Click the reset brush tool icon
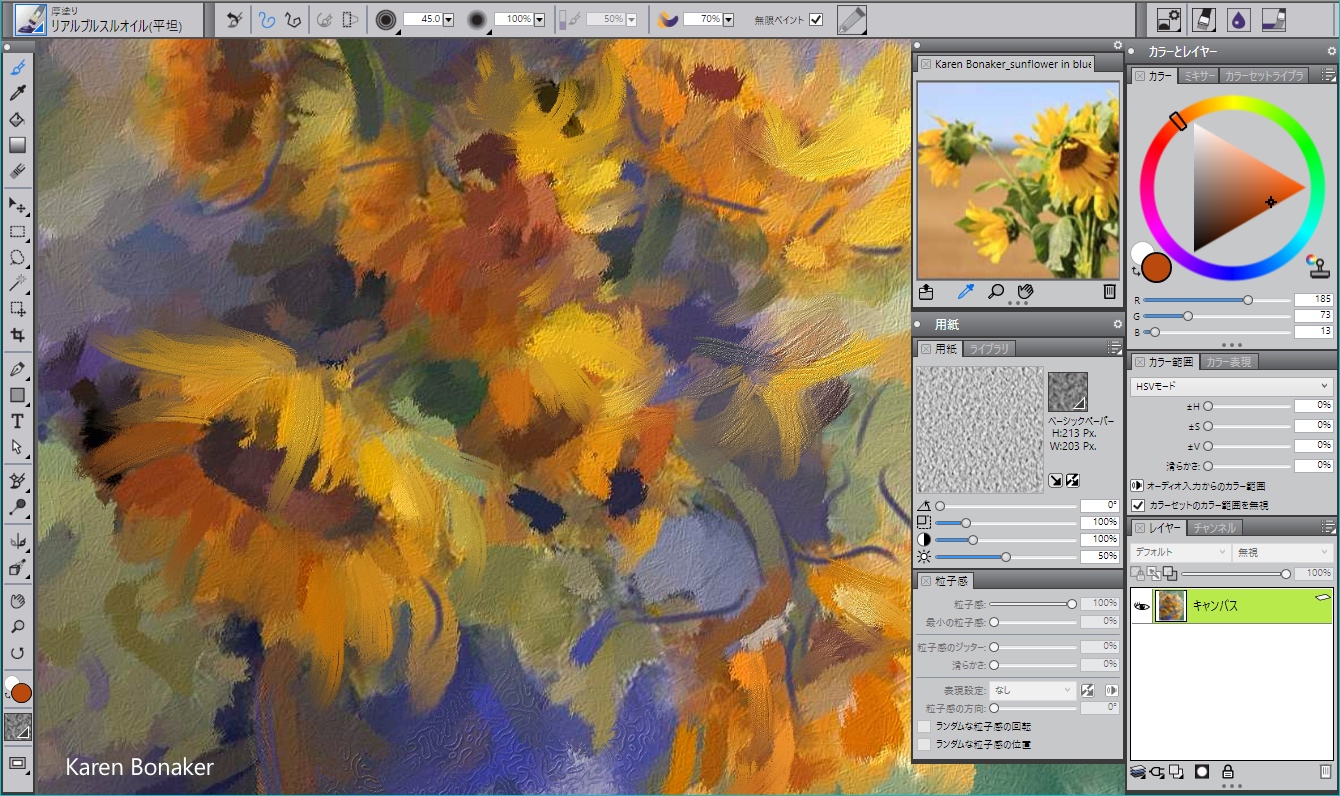 click(x=234, y=19)
